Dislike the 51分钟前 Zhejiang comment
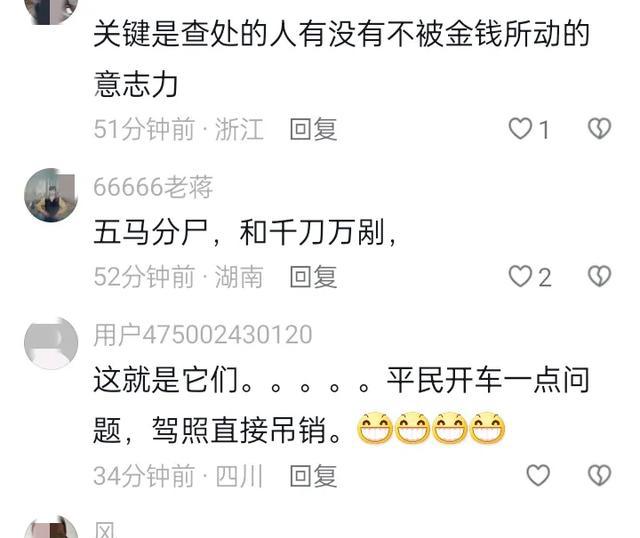The height and width of the screenshot is (538, 640). [x=599, y=129]
